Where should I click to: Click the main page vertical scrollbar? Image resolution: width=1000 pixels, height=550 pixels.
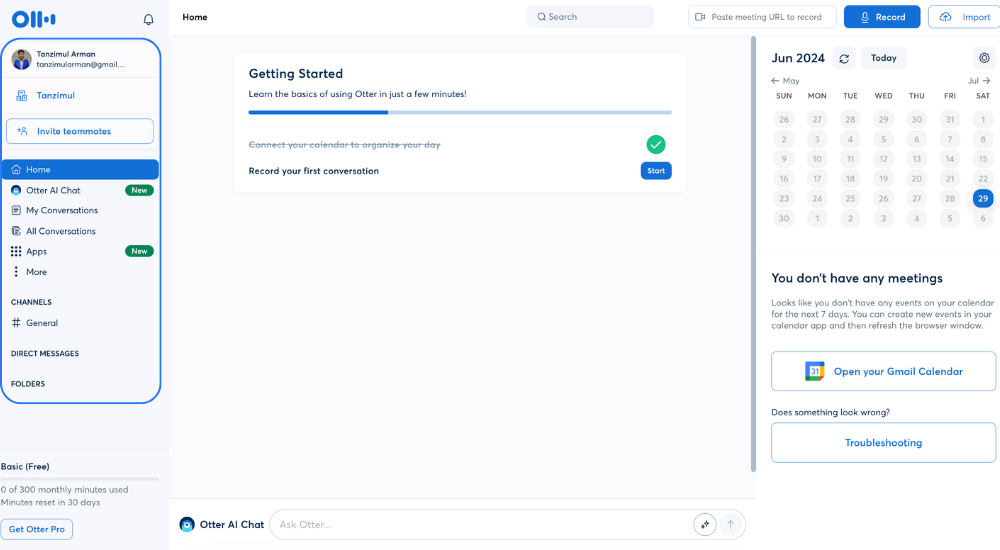[x=753, y=254]
